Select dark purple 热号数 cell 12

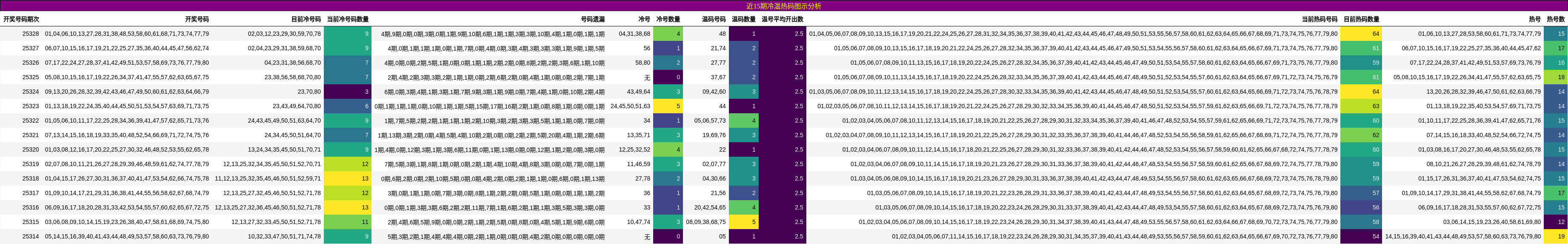(x=1555, y=222)
